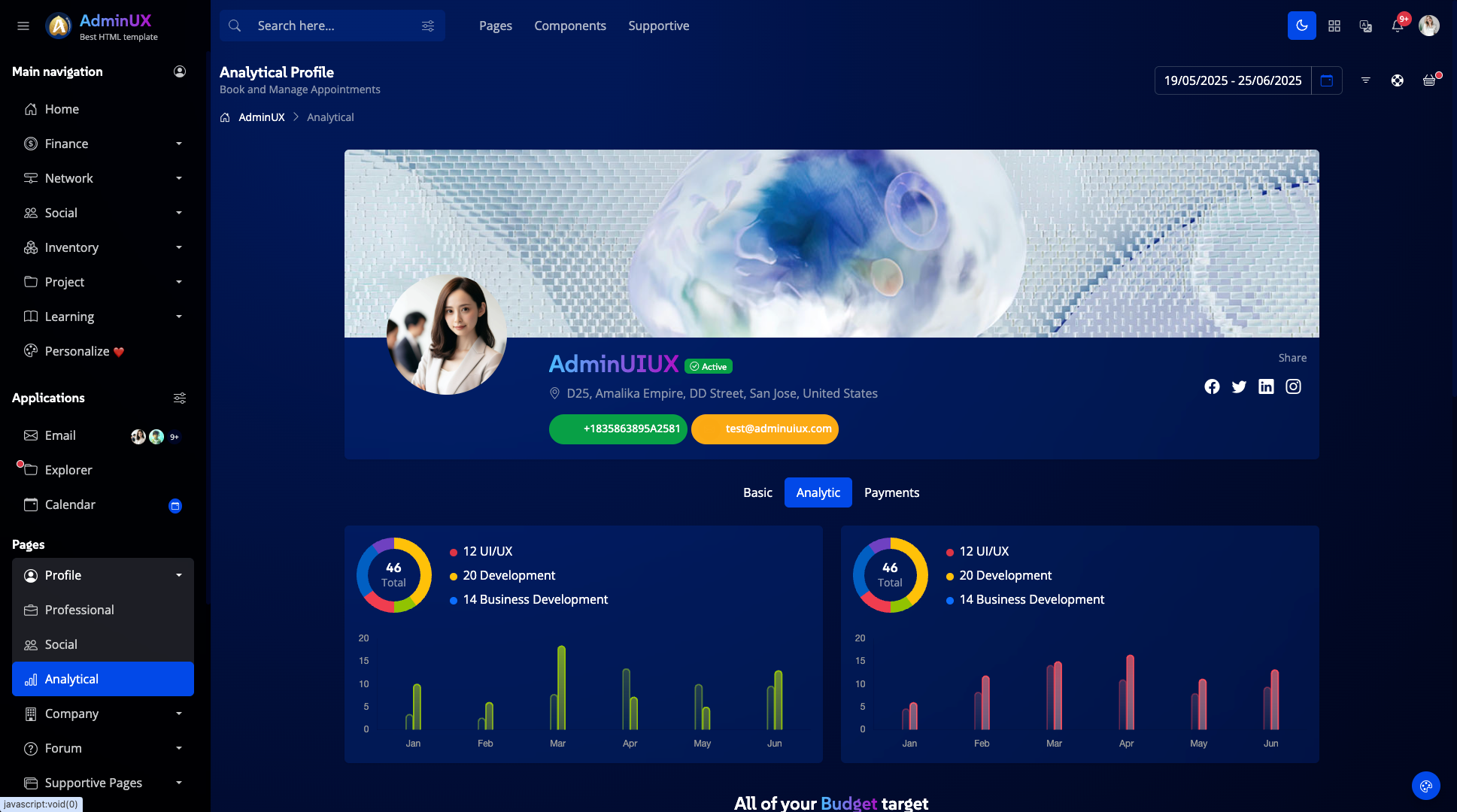Viewport: 1457px width, 812px height.
Task: Open the Components top menu
Action: pyautogui.click(x=569, y=26)
